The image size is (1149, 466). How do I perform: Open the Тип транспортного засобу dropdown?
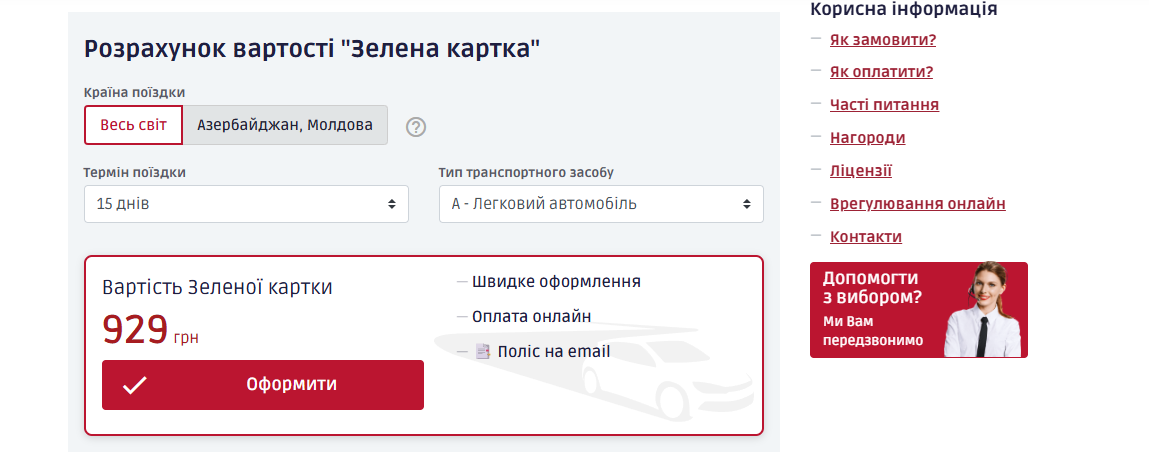601,204
